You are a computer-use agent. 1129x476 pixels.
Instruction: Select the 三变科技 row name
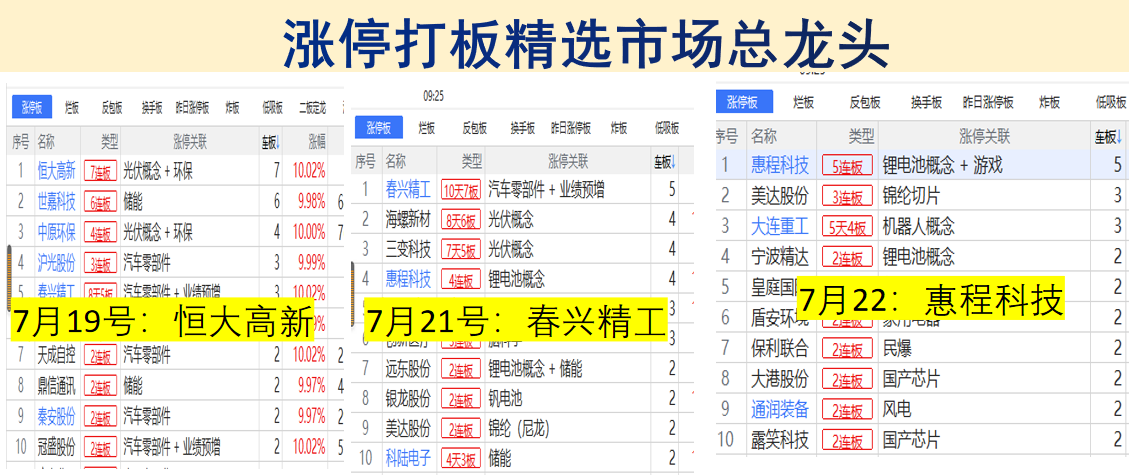click(x=408, y=249)
